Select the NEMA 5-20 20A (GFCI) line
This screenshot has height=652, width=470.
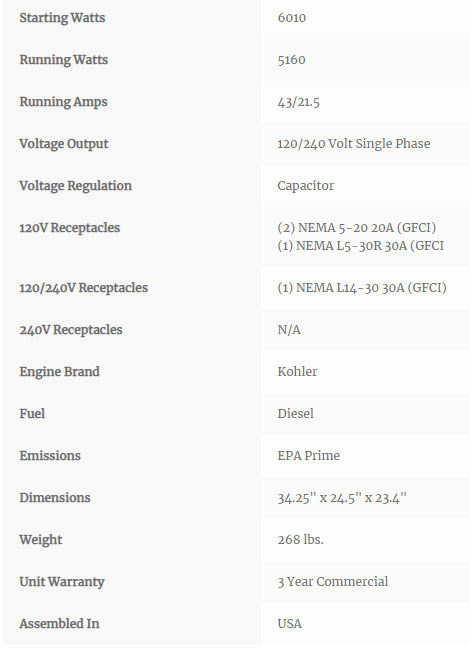tap(356, 228)
